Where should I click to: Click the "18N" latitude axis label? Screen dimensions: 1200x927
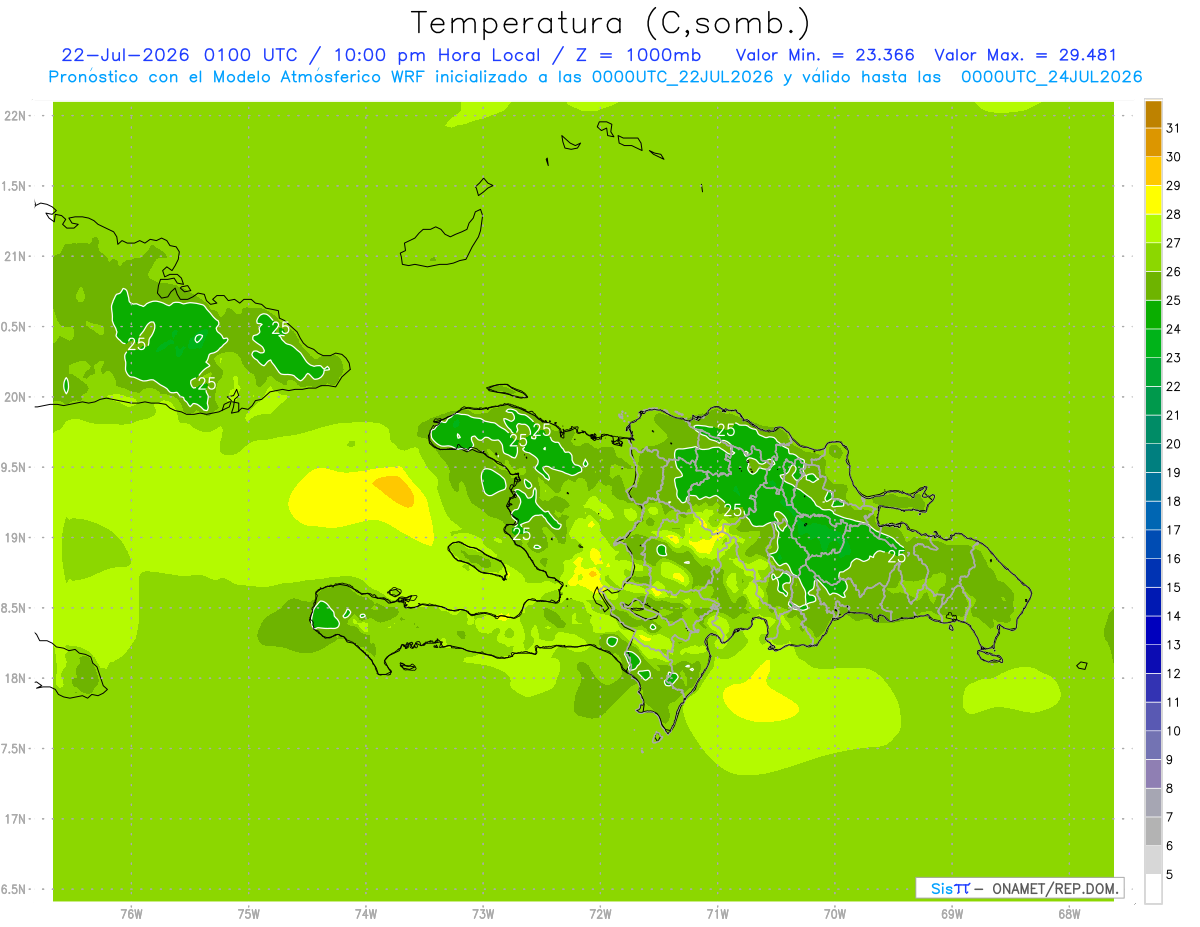coord(14,678)
